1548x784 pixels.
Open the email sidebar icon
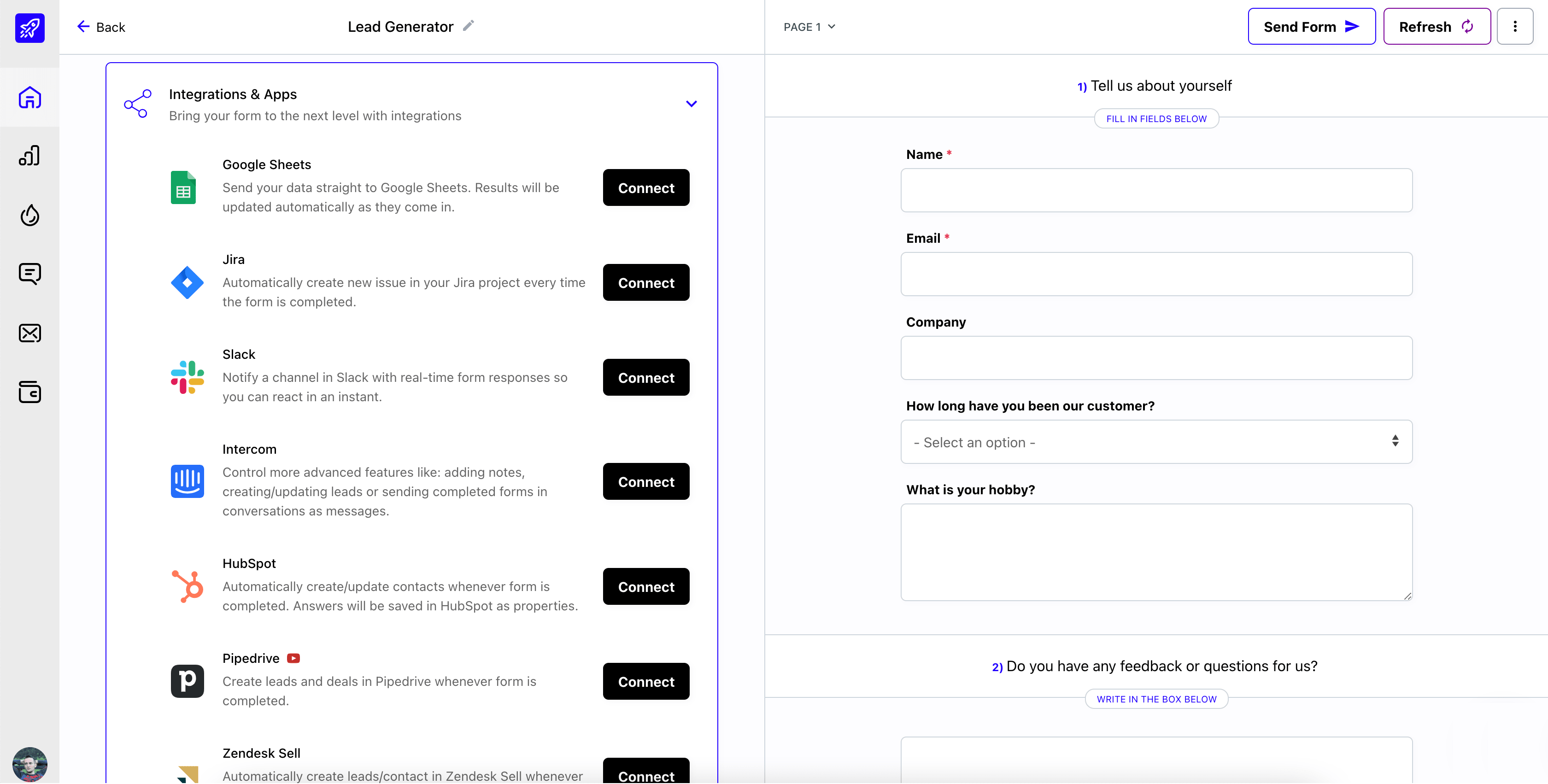click(29, 333)
